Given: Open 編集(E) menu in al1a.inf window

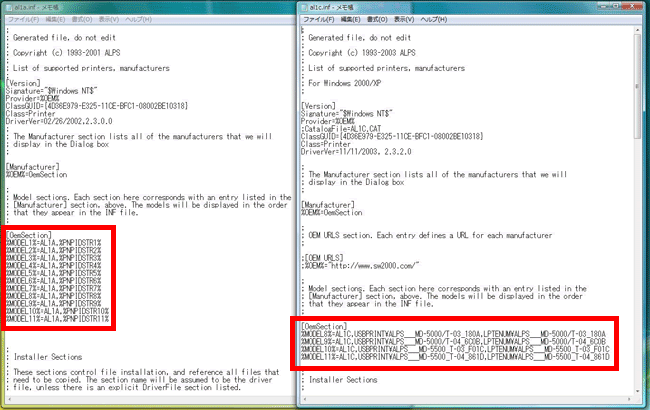Looking at the screenshot, I should tap(55, 19).
